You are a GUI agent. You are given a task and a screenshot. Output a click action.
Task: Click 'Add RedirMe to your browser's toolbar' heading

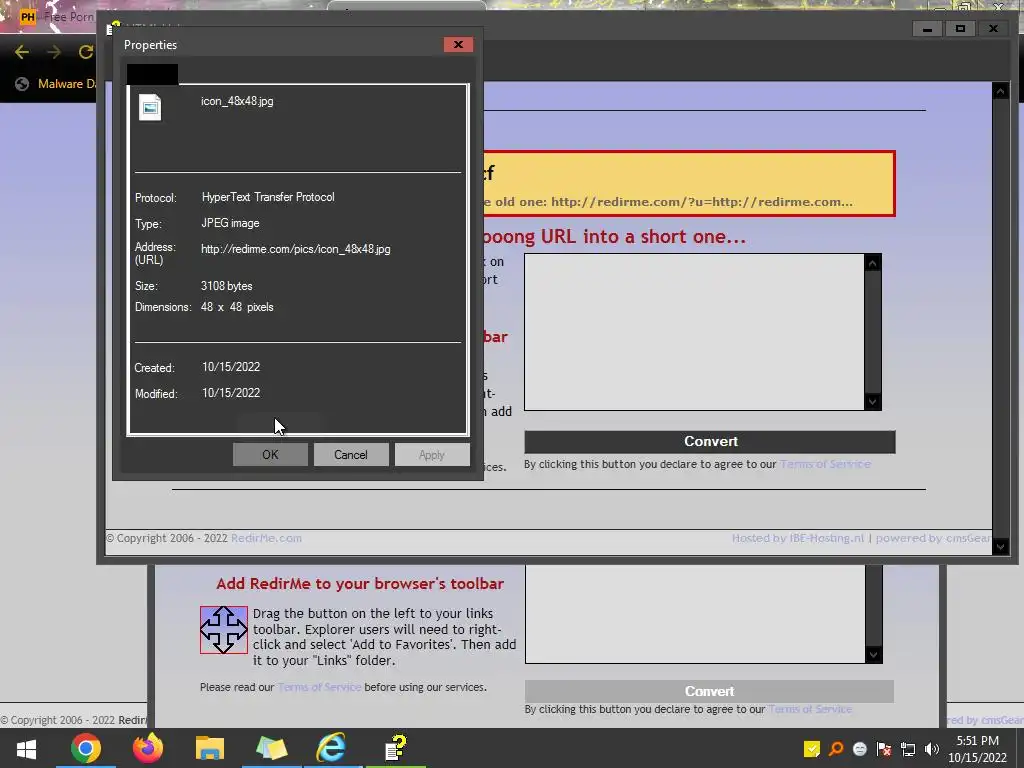point(360,583)
